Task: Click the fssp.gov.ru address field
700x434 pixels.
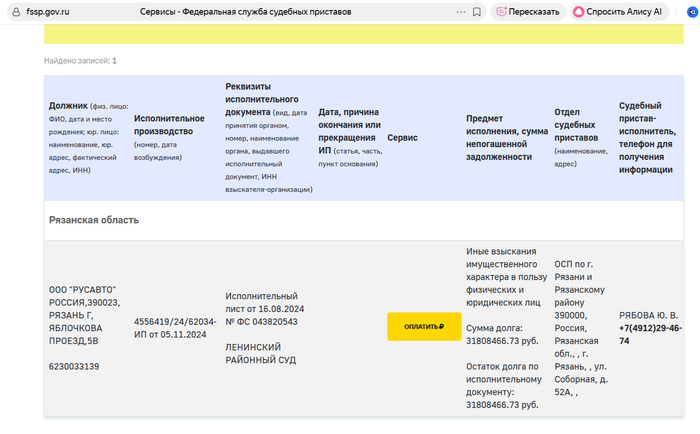Action: click(x=50, y=12)
